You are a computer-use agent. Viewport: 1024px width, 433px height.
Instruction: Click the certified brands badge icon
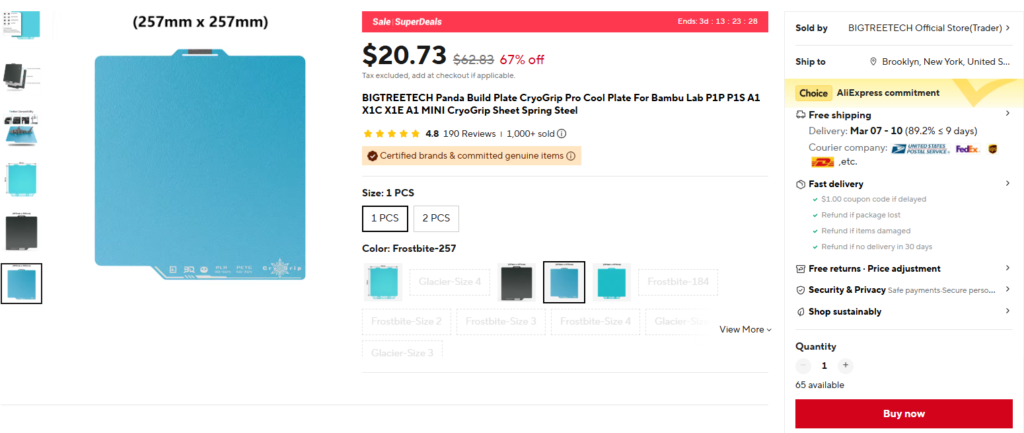pos(372,156)
